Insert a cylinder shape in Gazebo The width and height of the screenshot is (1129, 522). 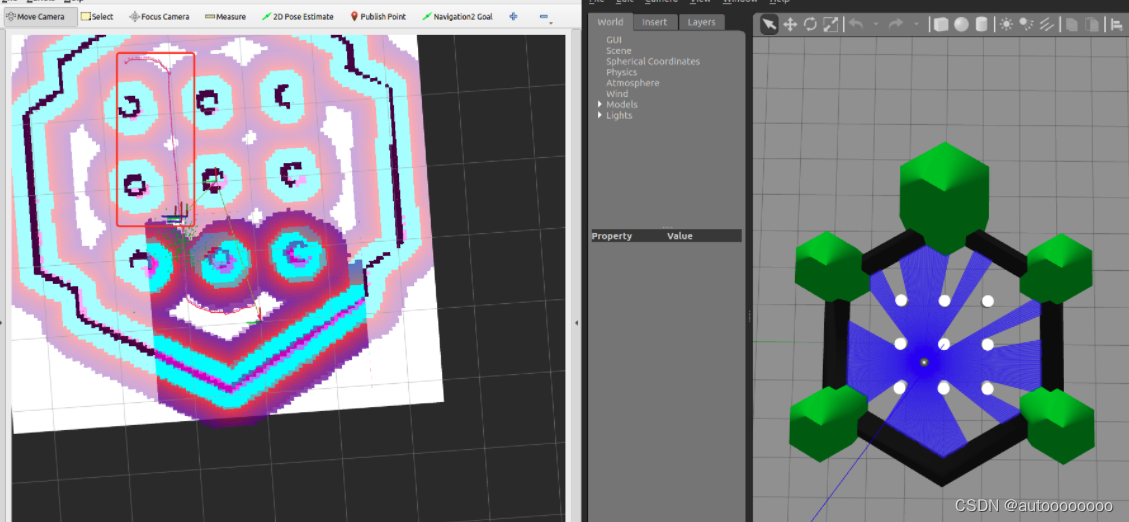(x=981, y=25)
